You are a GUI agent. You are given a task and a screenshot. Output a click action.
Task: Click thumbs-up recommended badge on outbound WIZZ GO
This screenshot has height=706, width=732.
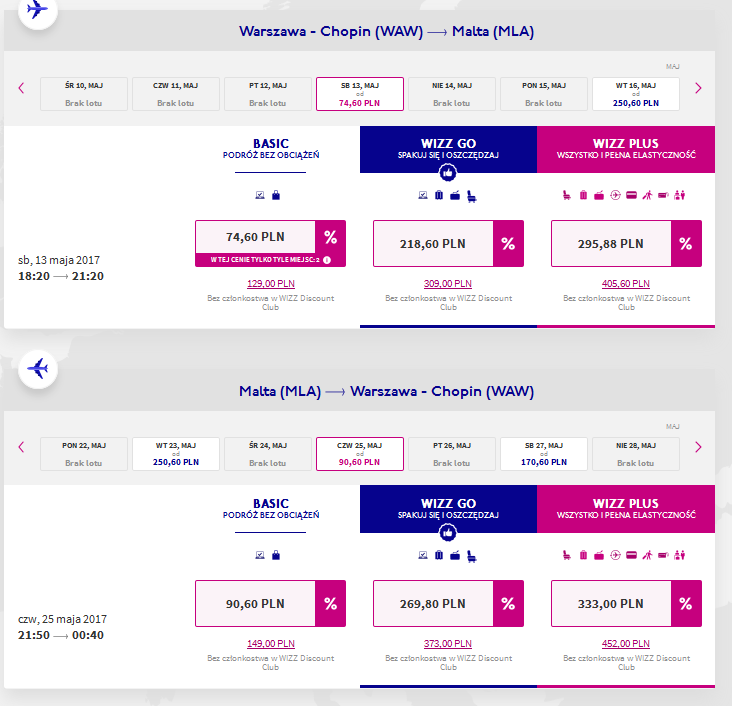(448, 173)
